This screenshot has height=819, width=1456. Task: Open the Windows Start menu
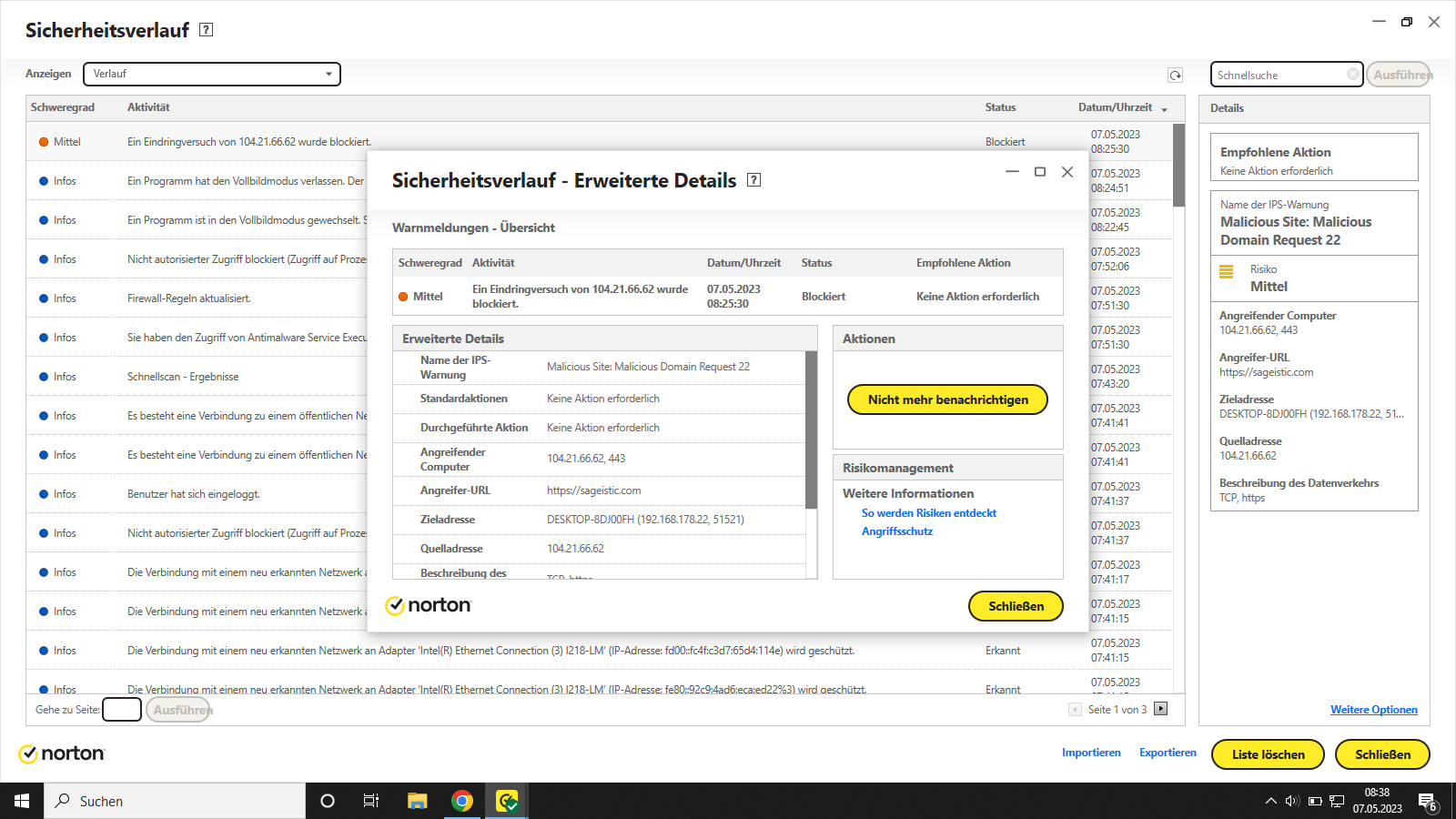[22, 801]
